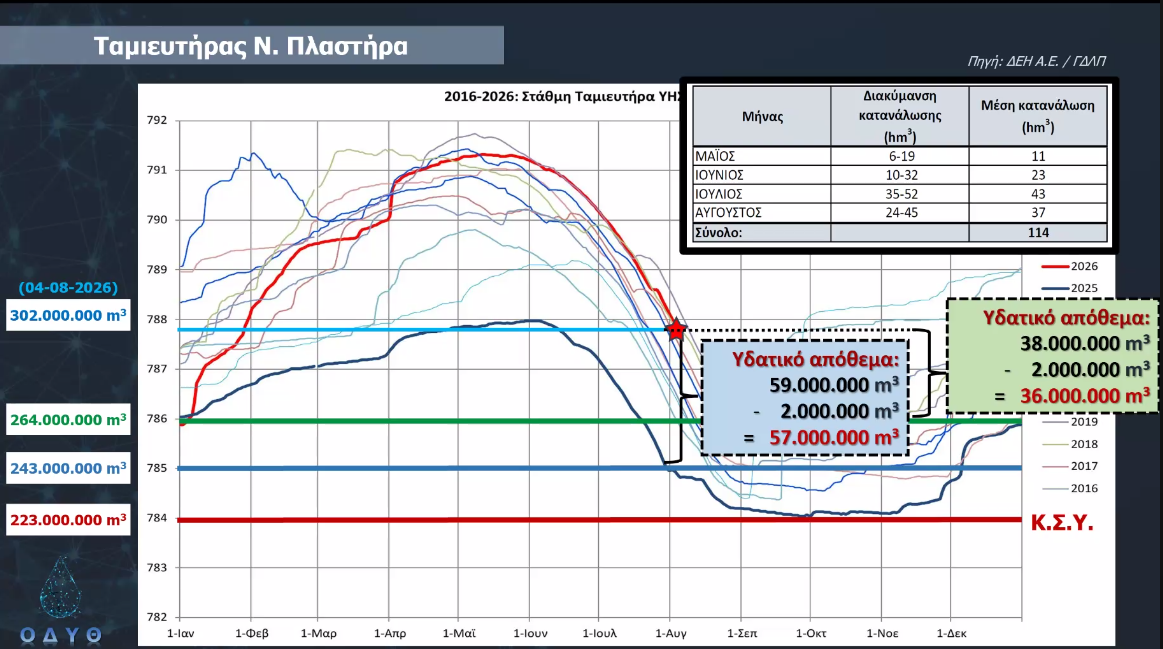Screen dimensions: 1163x649
Task: Click the 2019 legend entry
Action: click(1070, 421)
